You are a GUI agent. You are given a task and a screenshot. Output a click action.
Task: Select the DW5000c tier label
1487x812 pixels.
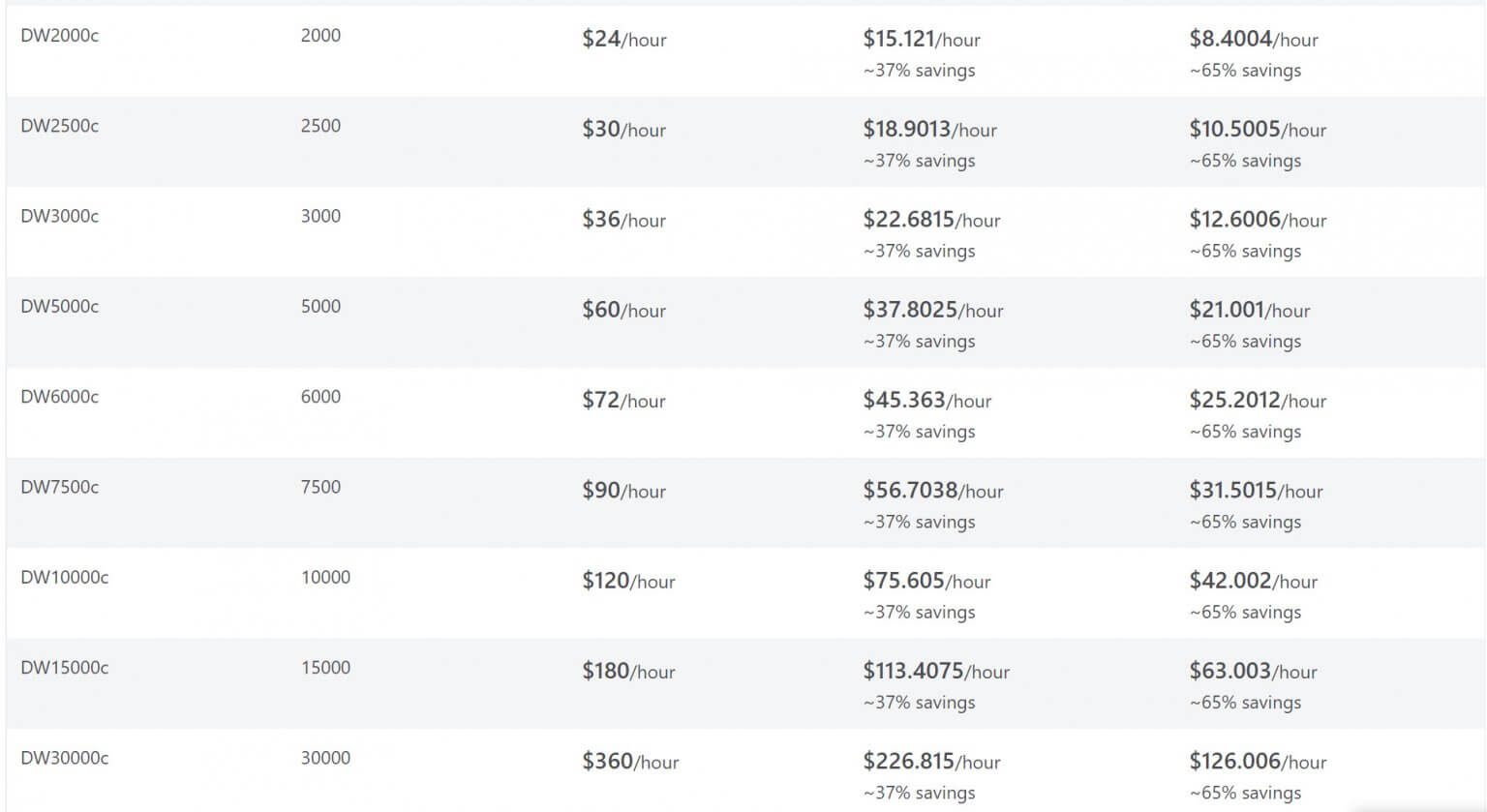point(59,307)
